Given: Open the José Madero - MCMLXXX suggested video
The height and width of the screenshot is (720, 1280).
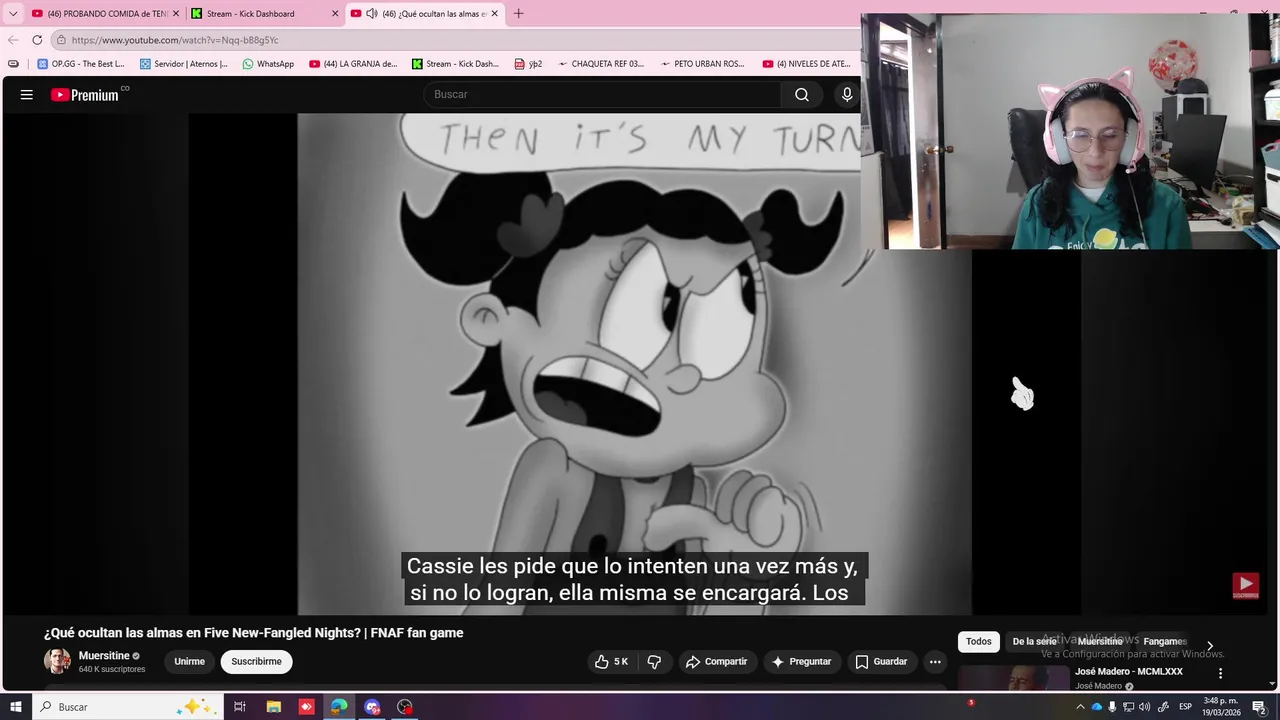Looking at the screenshot, I should tap(1129, 671).
